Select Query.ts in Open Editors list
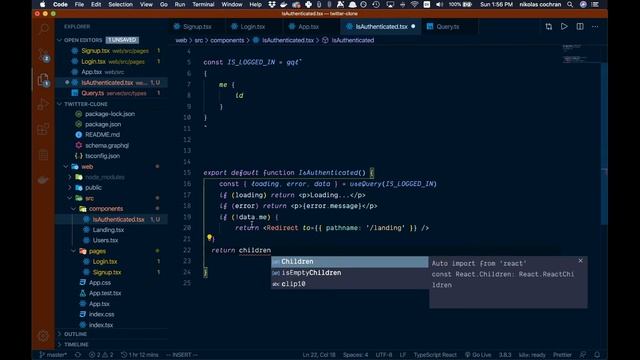The height and width of the screenshot is (360, 640). pyautogui.click(x=93, y=93)
